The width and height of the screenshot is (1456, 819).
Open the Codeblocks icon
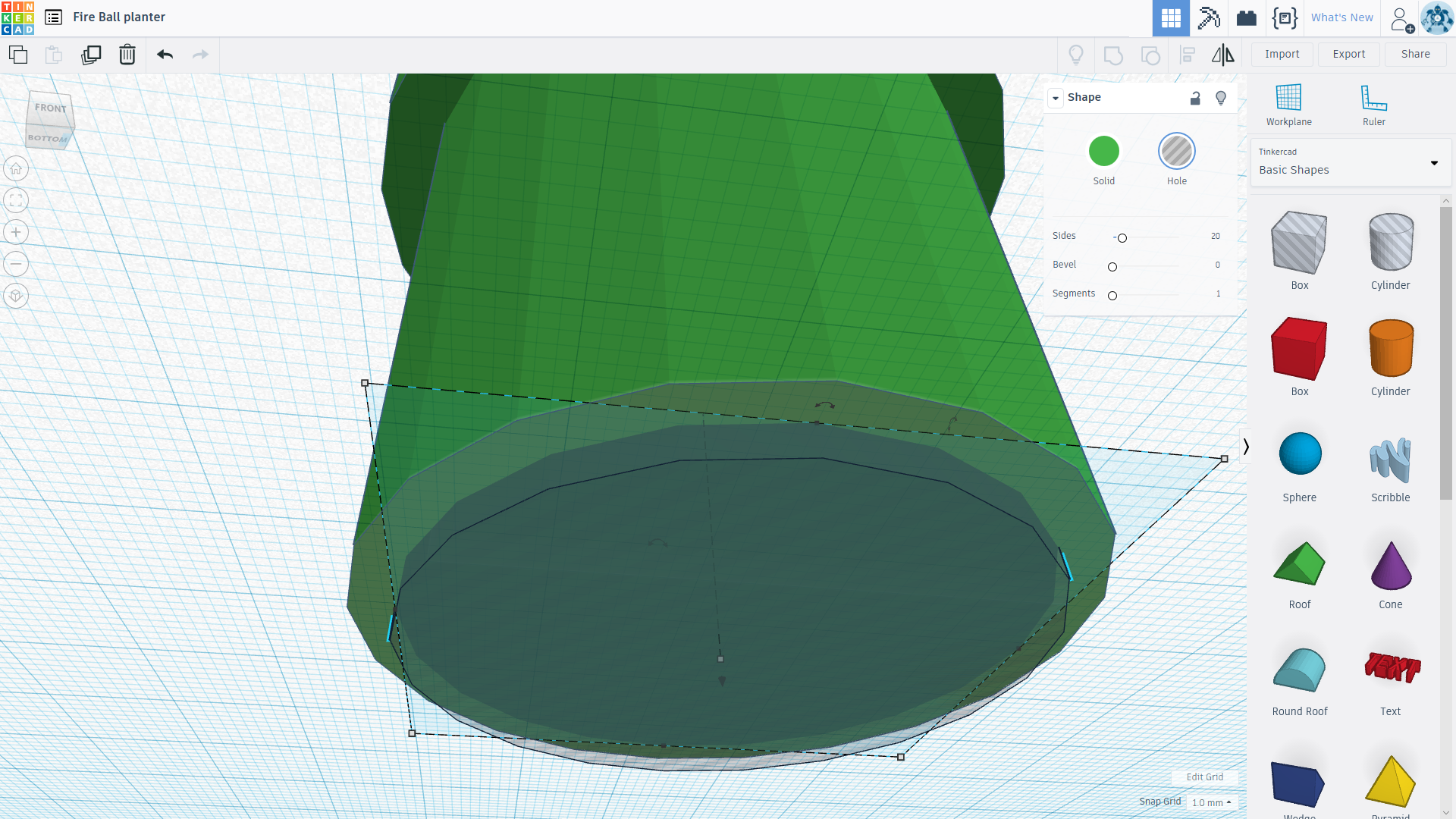(x=1285, y=18)
